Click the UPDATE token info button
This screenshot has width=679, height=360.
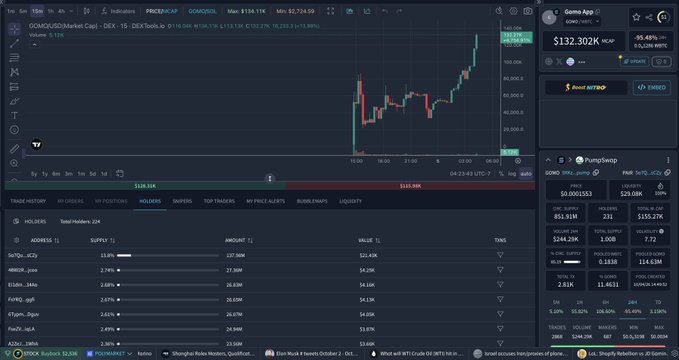coord(634,62)
